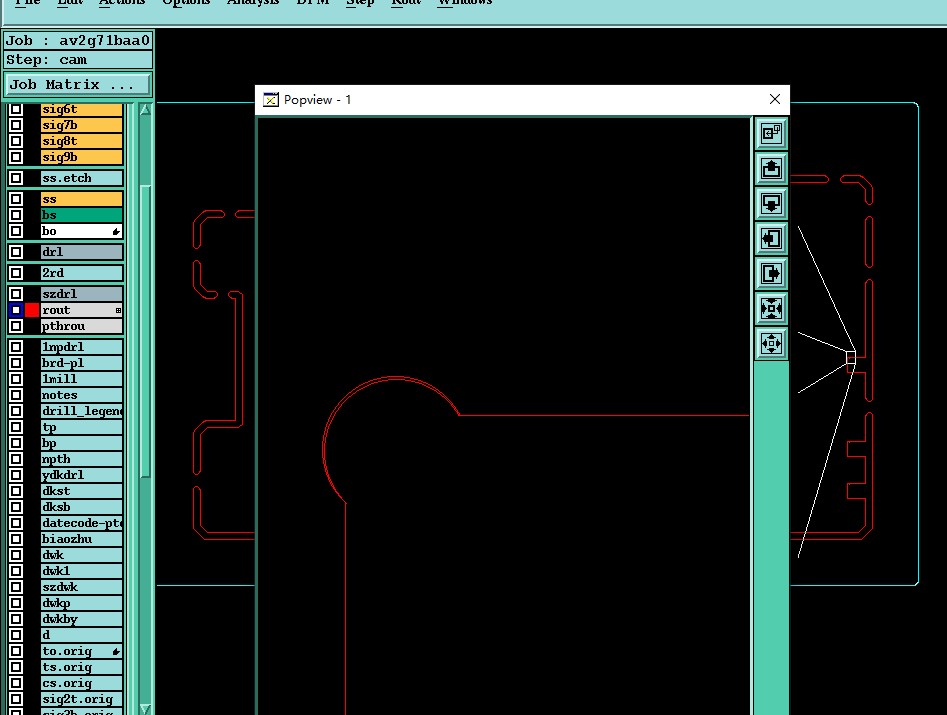Click the hand marker icon on the bo layer
The height and width of the screenshot is (715, 947).
(x=116, y=231)
